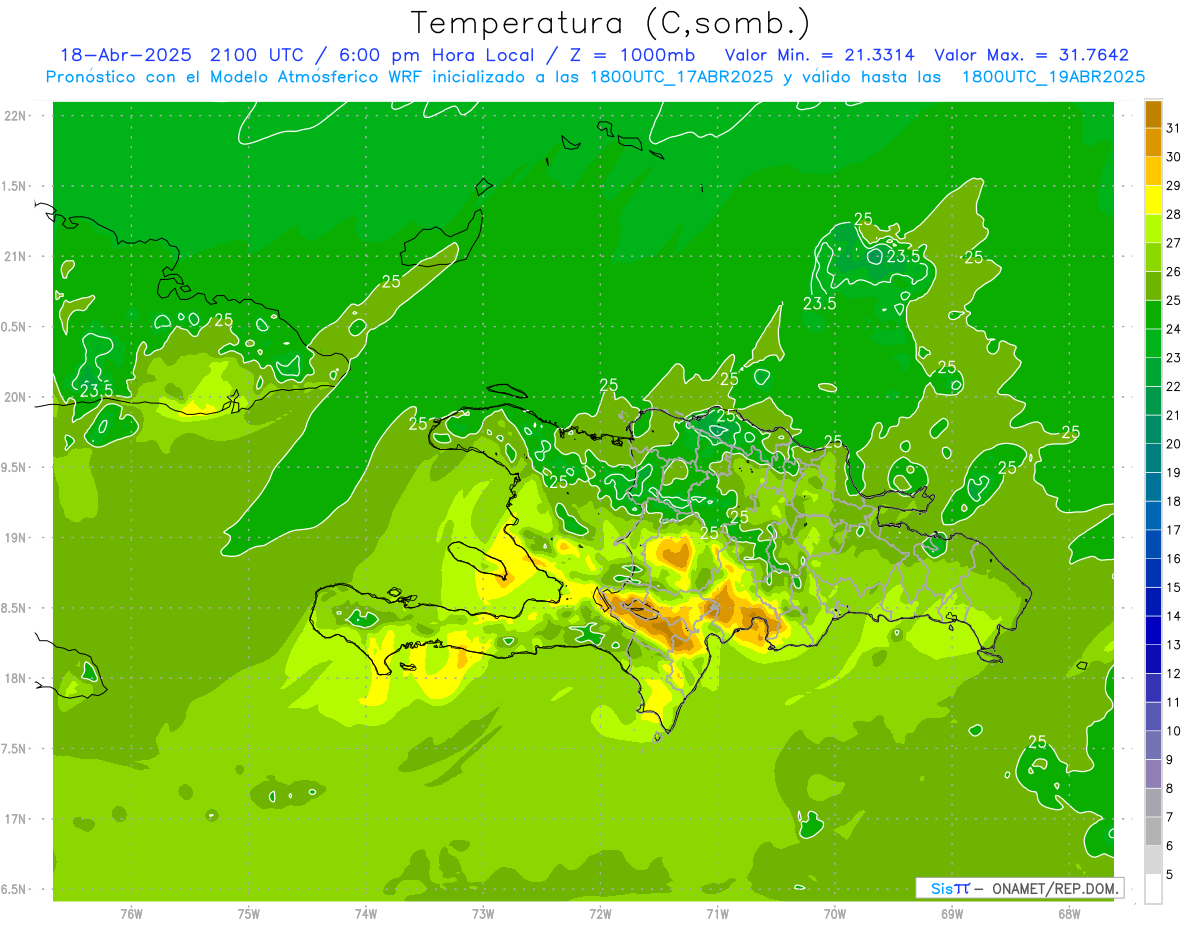Screen dimensions: 1200x927
Task: Select the 'Z = 1000mb' level text
Action: 632,55
